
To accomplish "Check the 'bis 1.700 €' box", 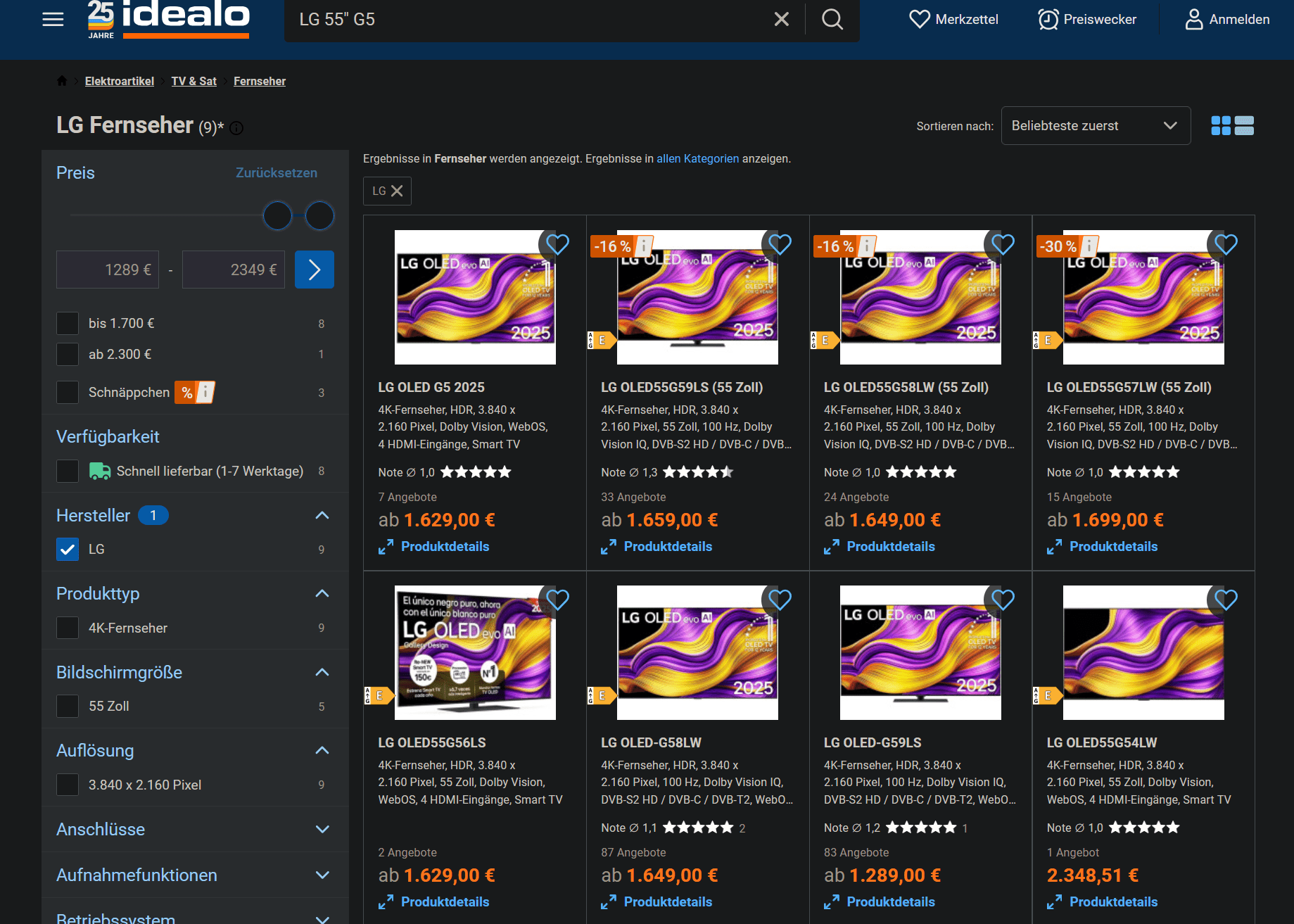I will (68, 324).
